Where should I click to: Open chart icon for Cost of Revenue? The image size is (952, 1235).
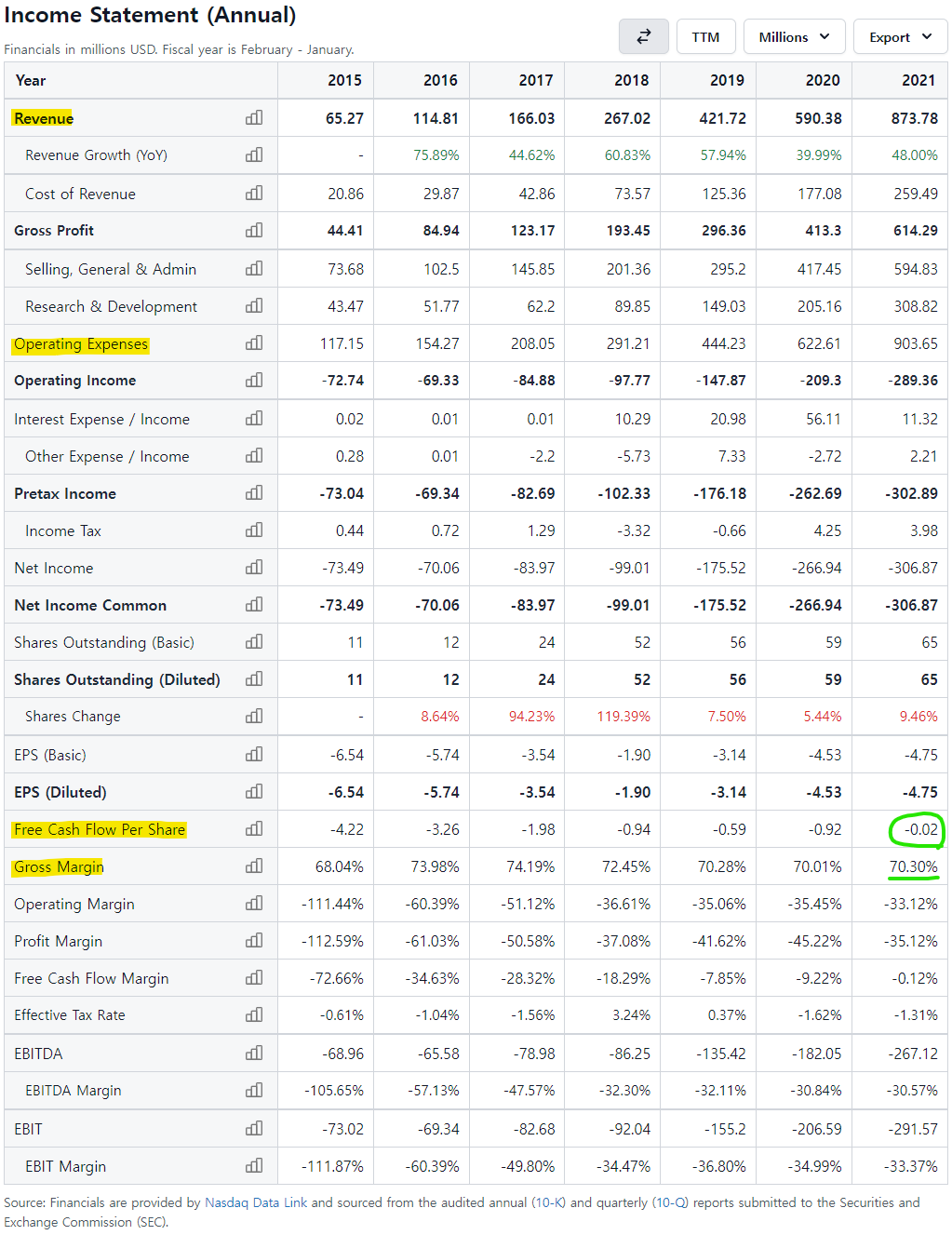point(254,194)
